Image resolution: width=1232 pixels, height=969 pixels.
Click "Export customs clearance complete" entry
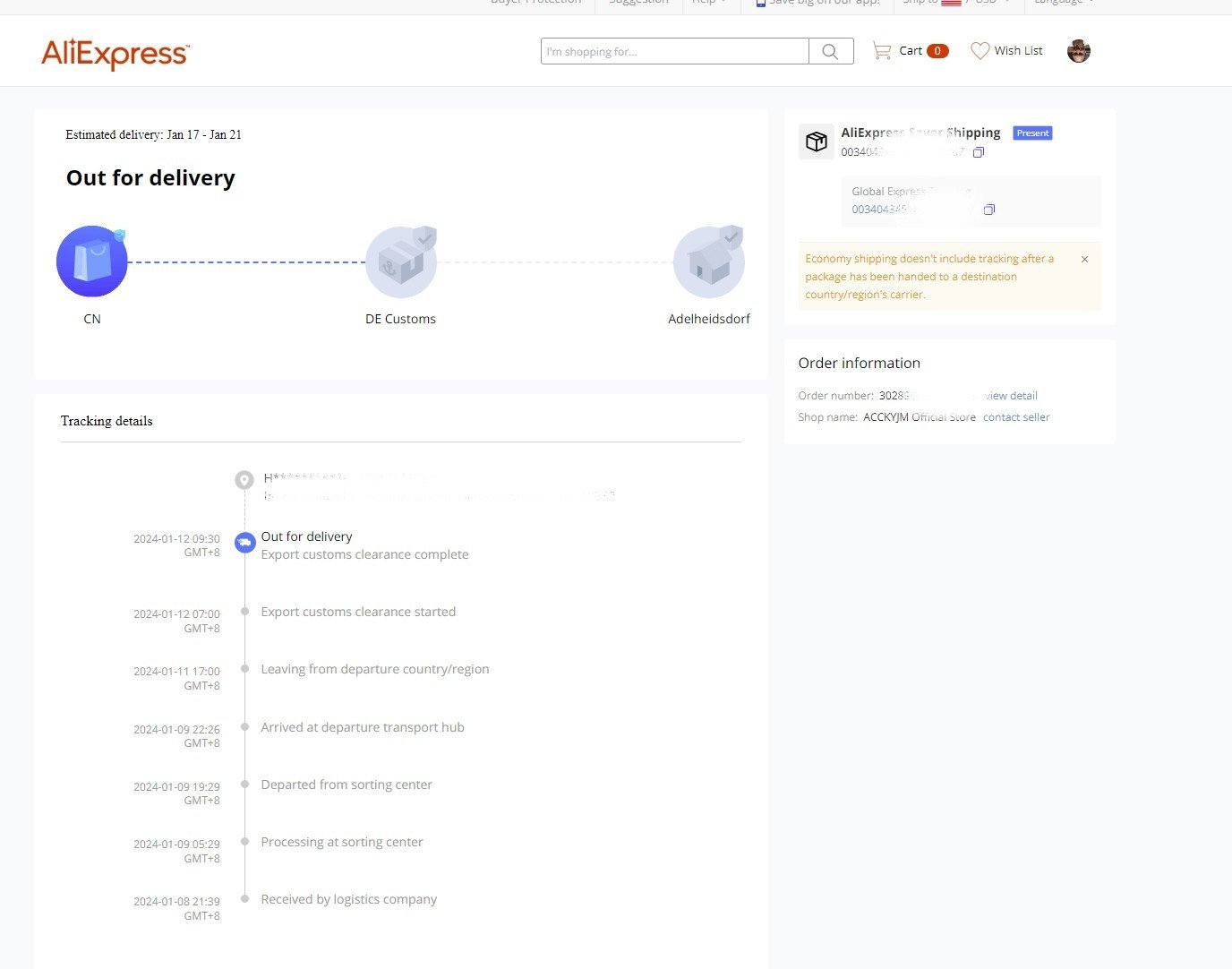click(364, 555)
